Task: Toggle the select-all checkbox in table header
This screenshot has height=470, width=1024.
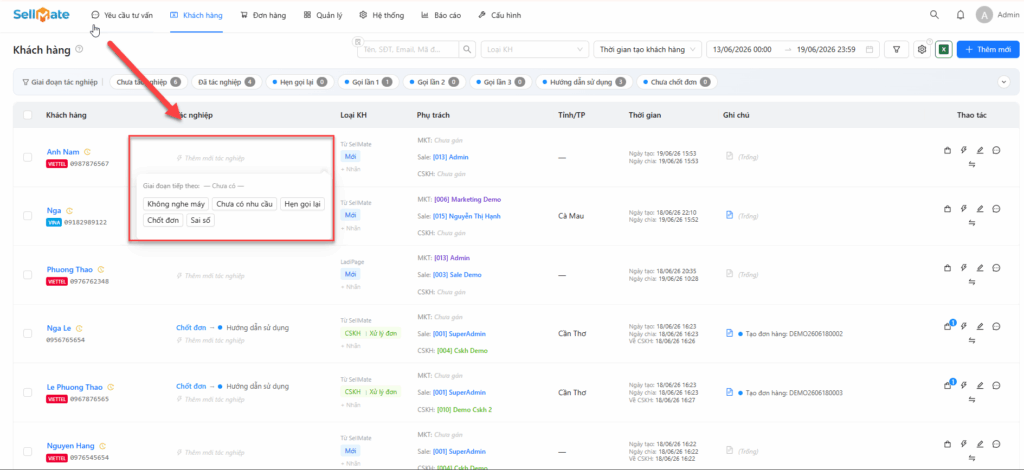Action: (x=27, y=115)
